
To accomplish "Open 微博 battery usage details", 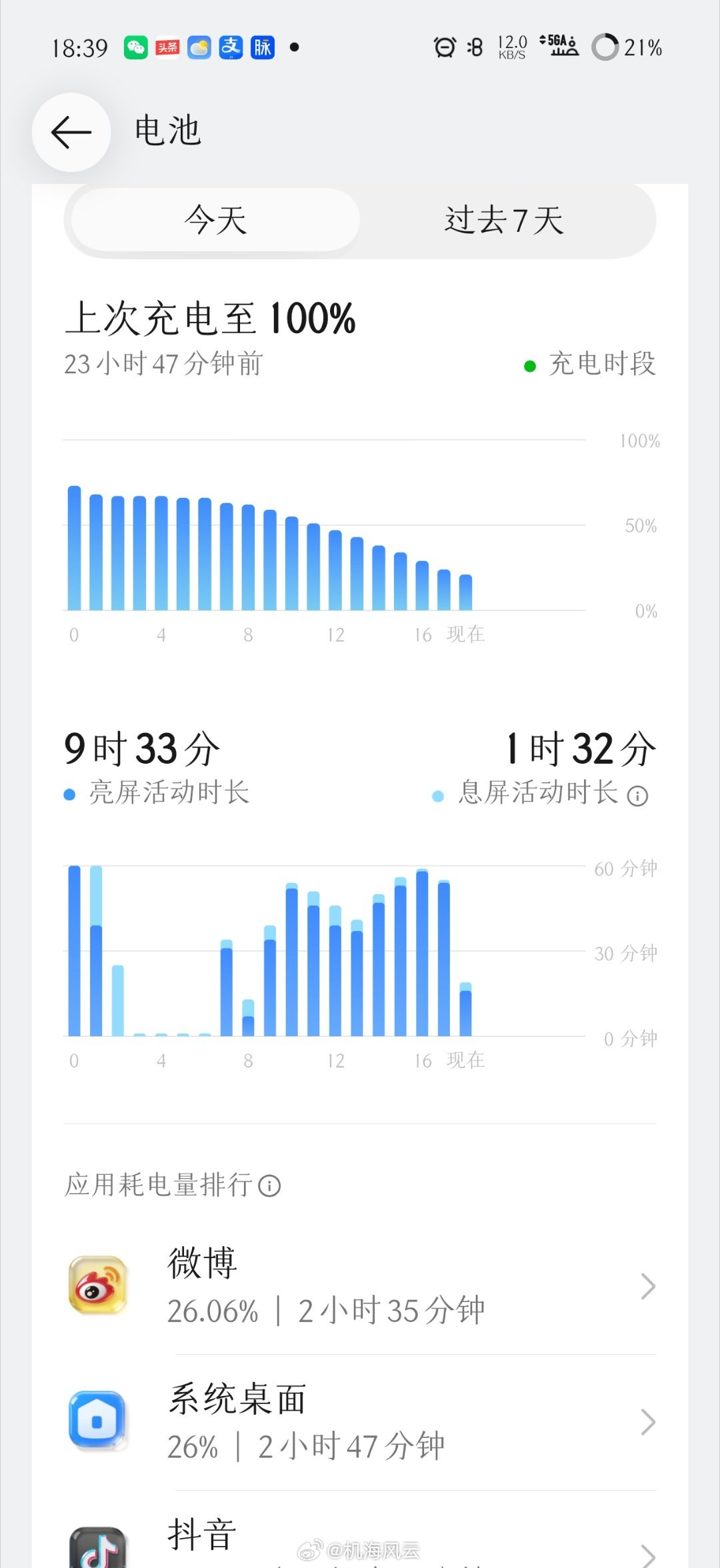I will 360,1286.
